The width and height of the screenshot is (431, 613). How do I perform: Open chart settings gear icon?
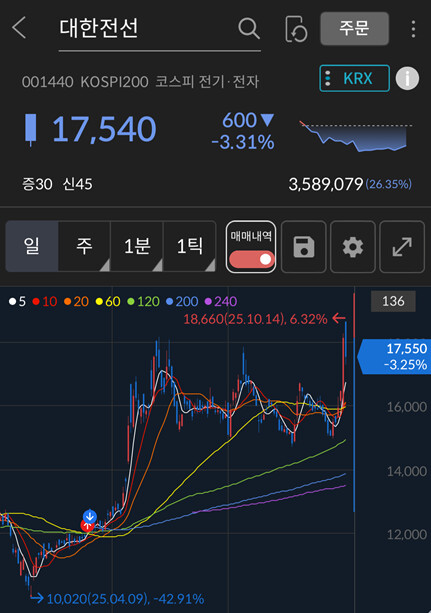pyautogui.click(x=352, y=247)
